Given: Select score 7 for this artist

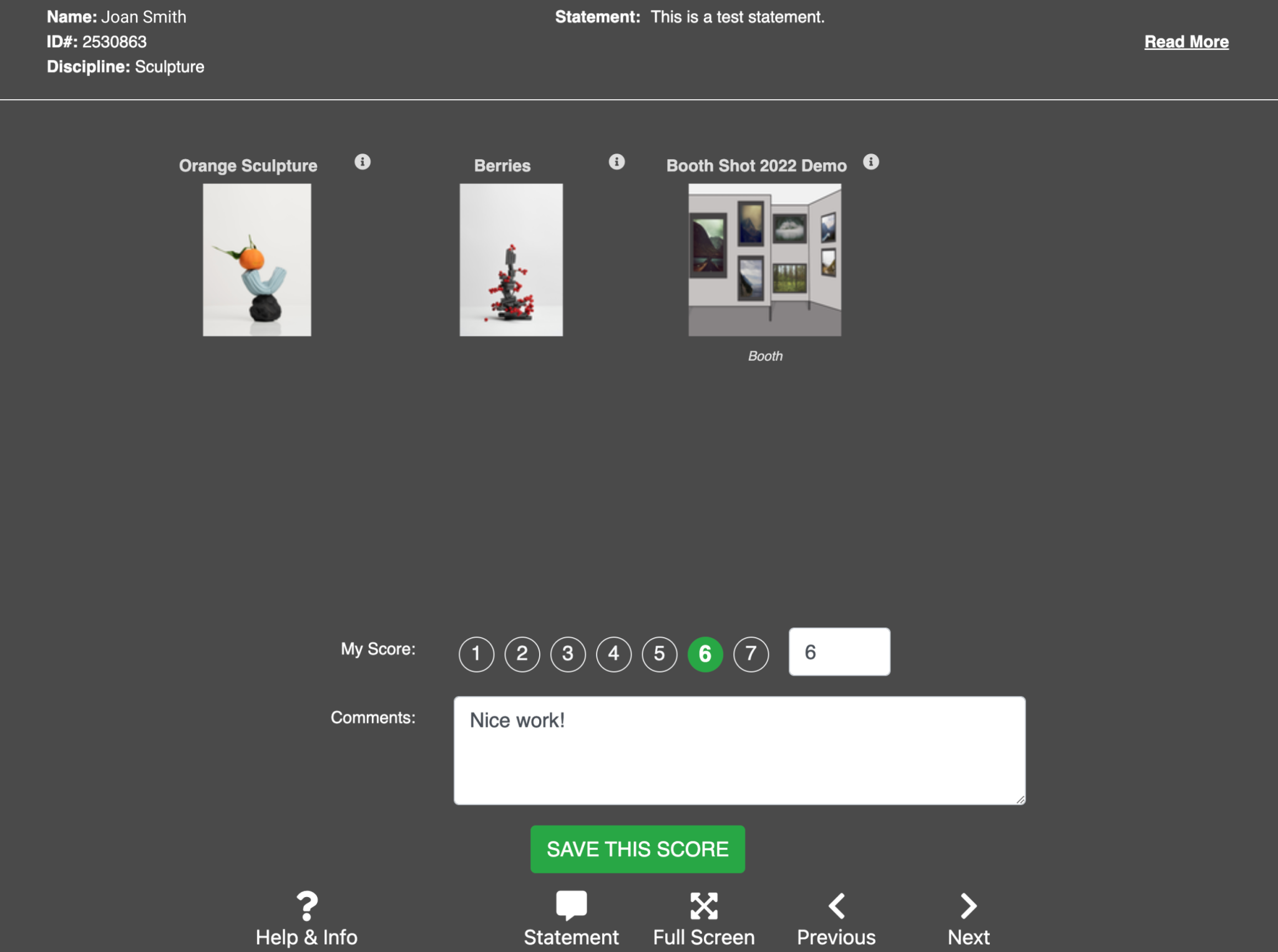Looking at the screenshot, I should coord(751,654).
